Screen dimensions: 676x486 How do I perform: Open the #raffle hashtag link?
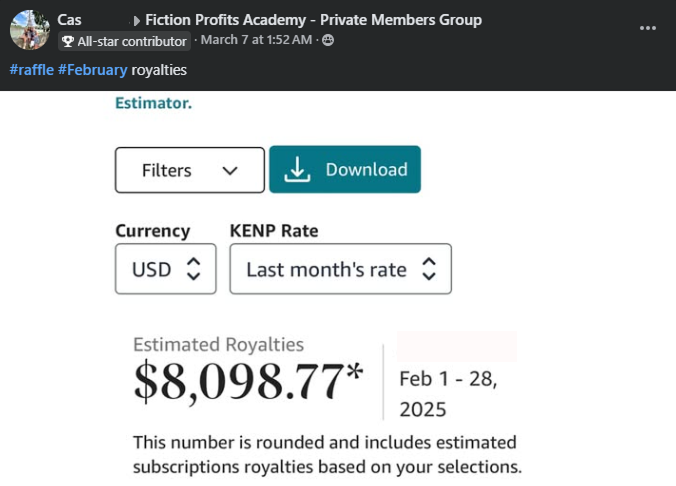(x=31, y=70)
